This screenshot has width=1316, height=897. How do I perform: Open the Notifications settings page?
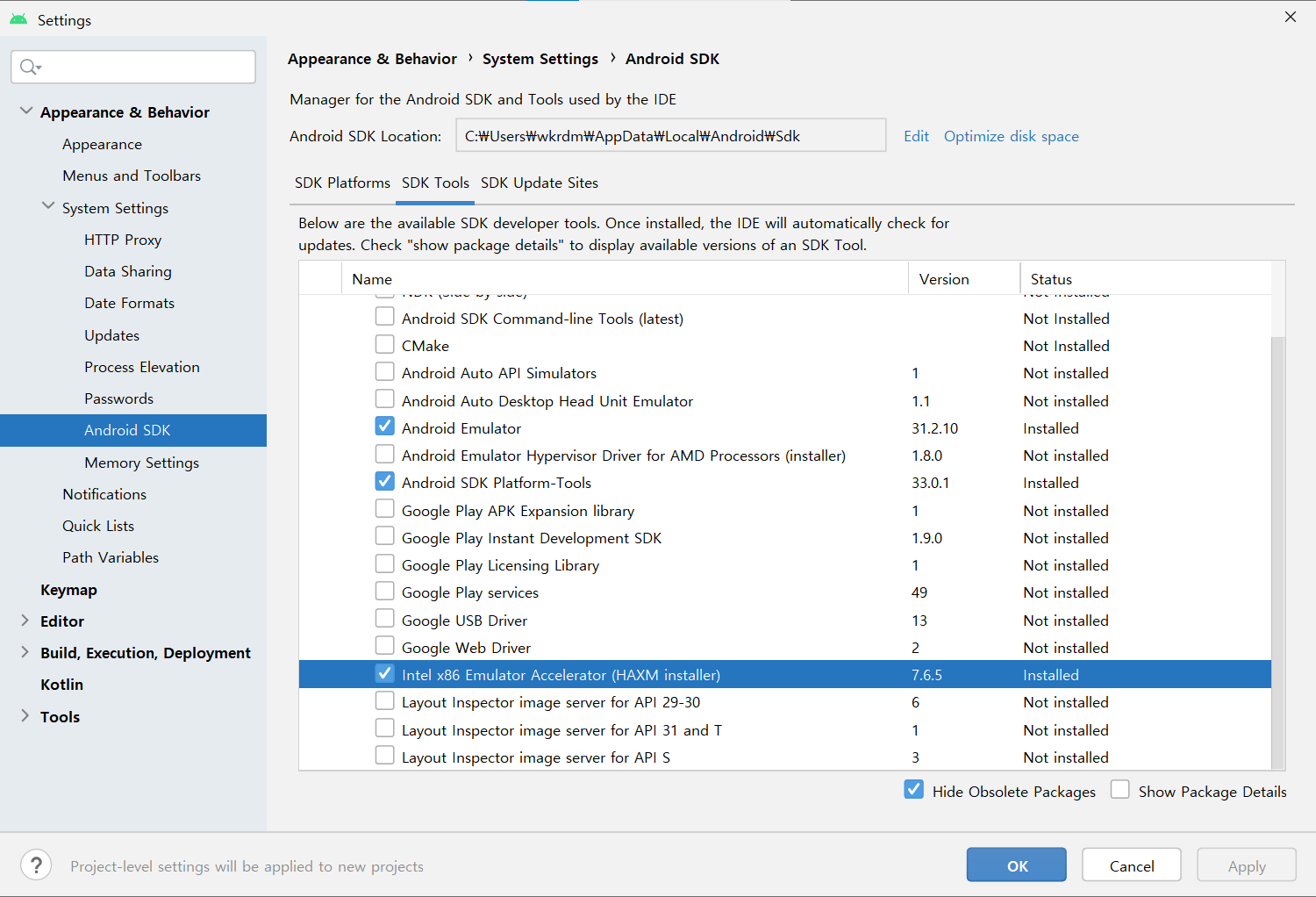click(x=104, y=494)
